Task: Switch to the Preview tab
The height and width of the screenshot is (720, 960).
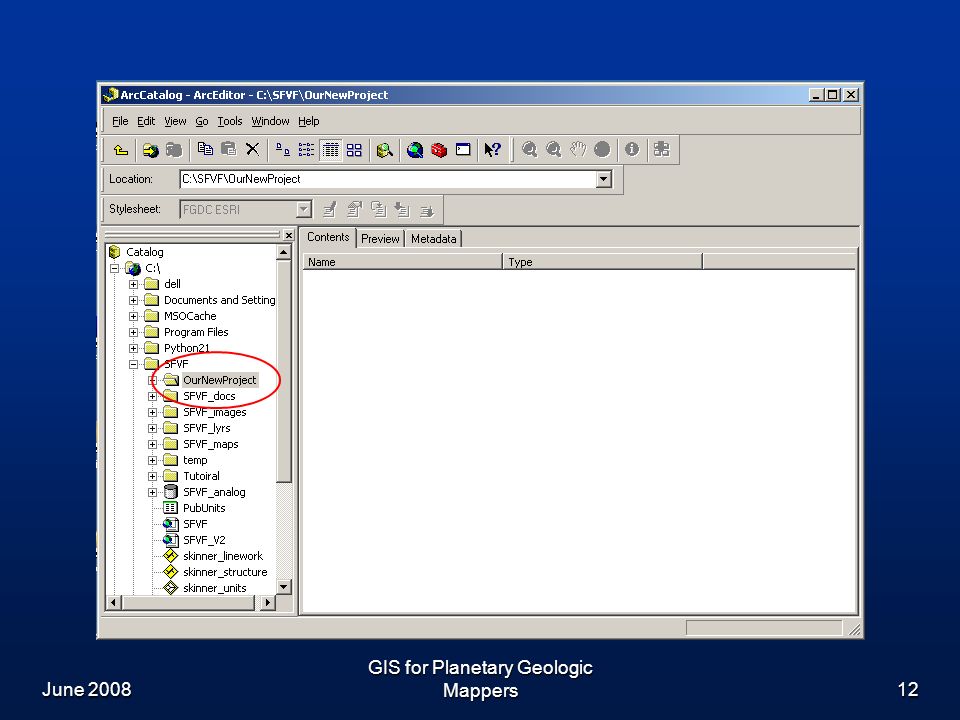Action: pos(380,239)
